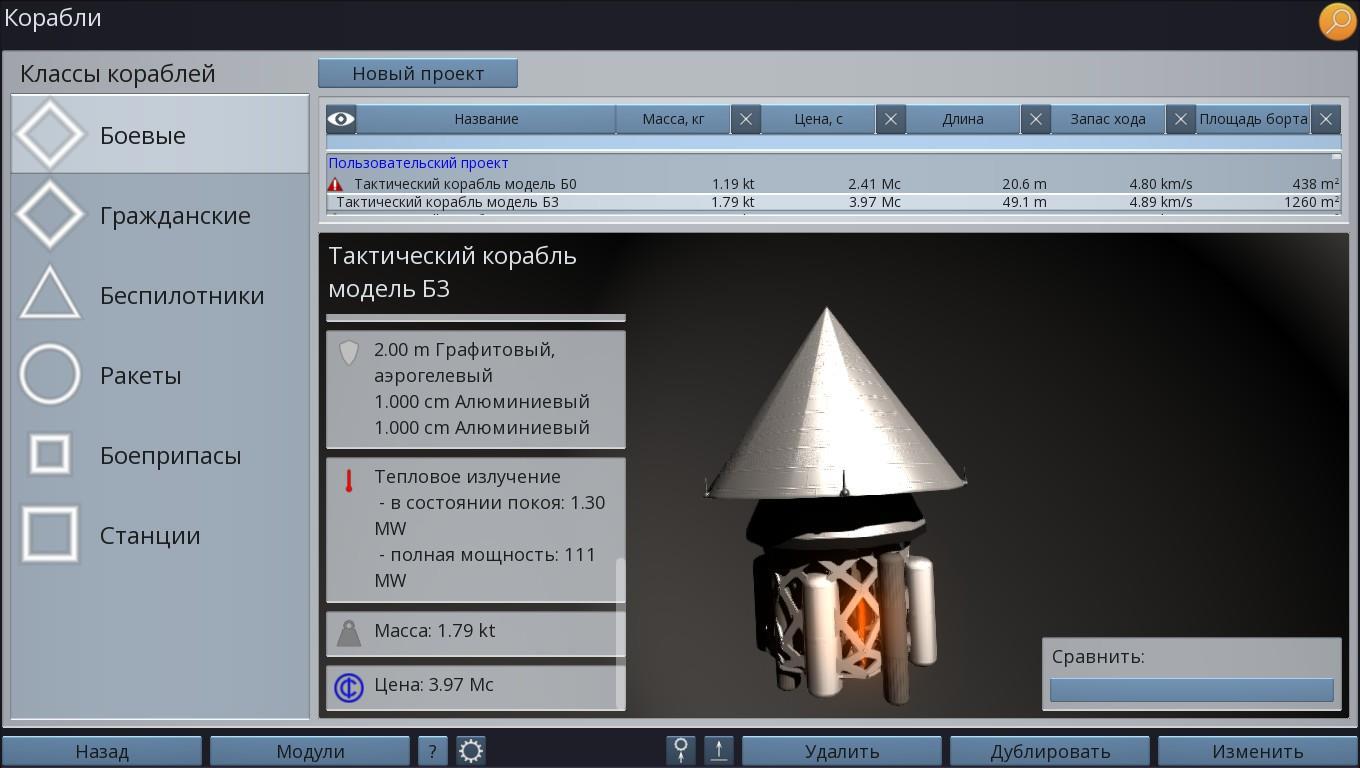Sort by Цена, с column header
The width and height of the screenshot is (1360, 768).
[x=819, y=119]
